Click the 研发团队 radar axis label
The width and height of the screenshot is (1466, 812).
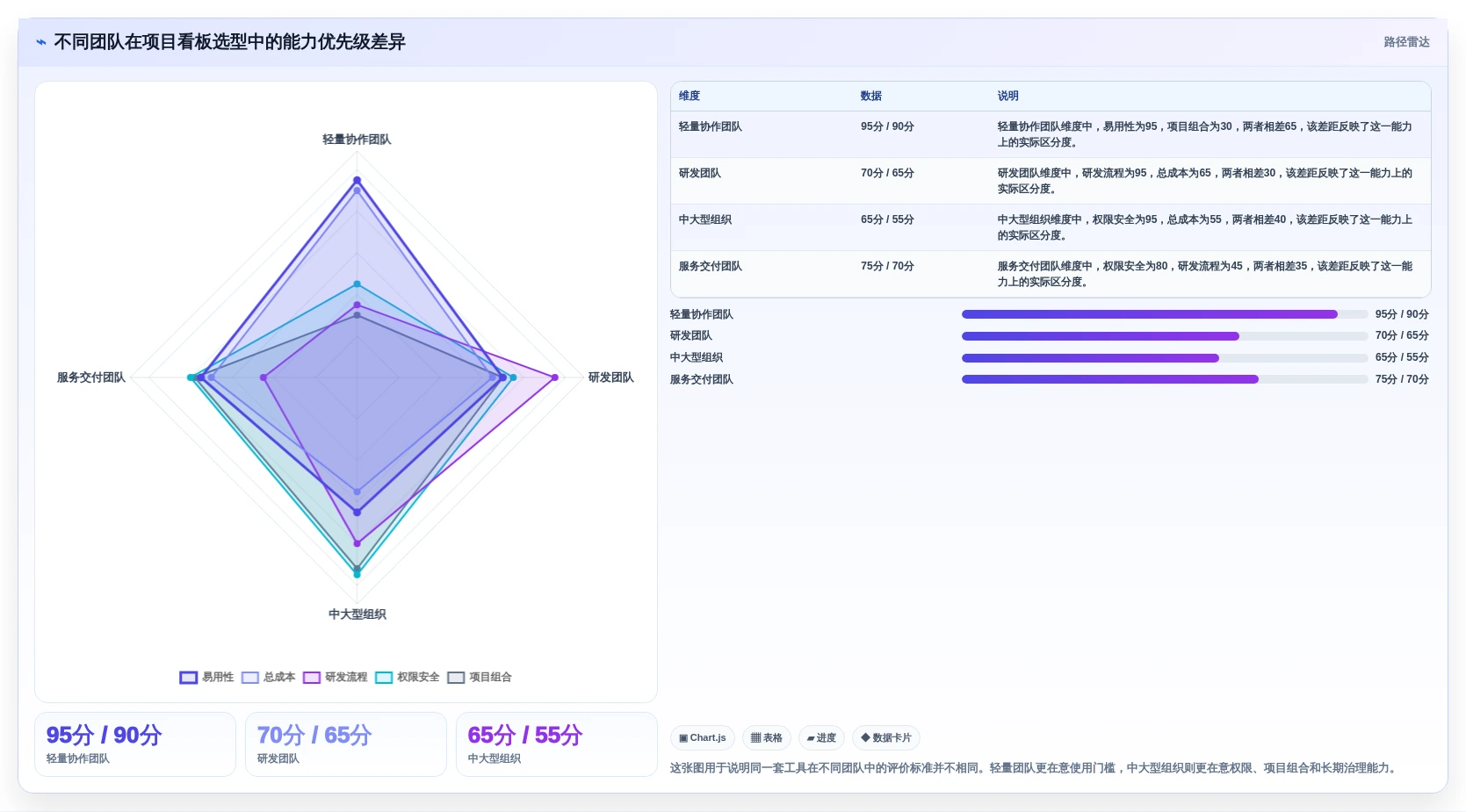pos(610,377)
